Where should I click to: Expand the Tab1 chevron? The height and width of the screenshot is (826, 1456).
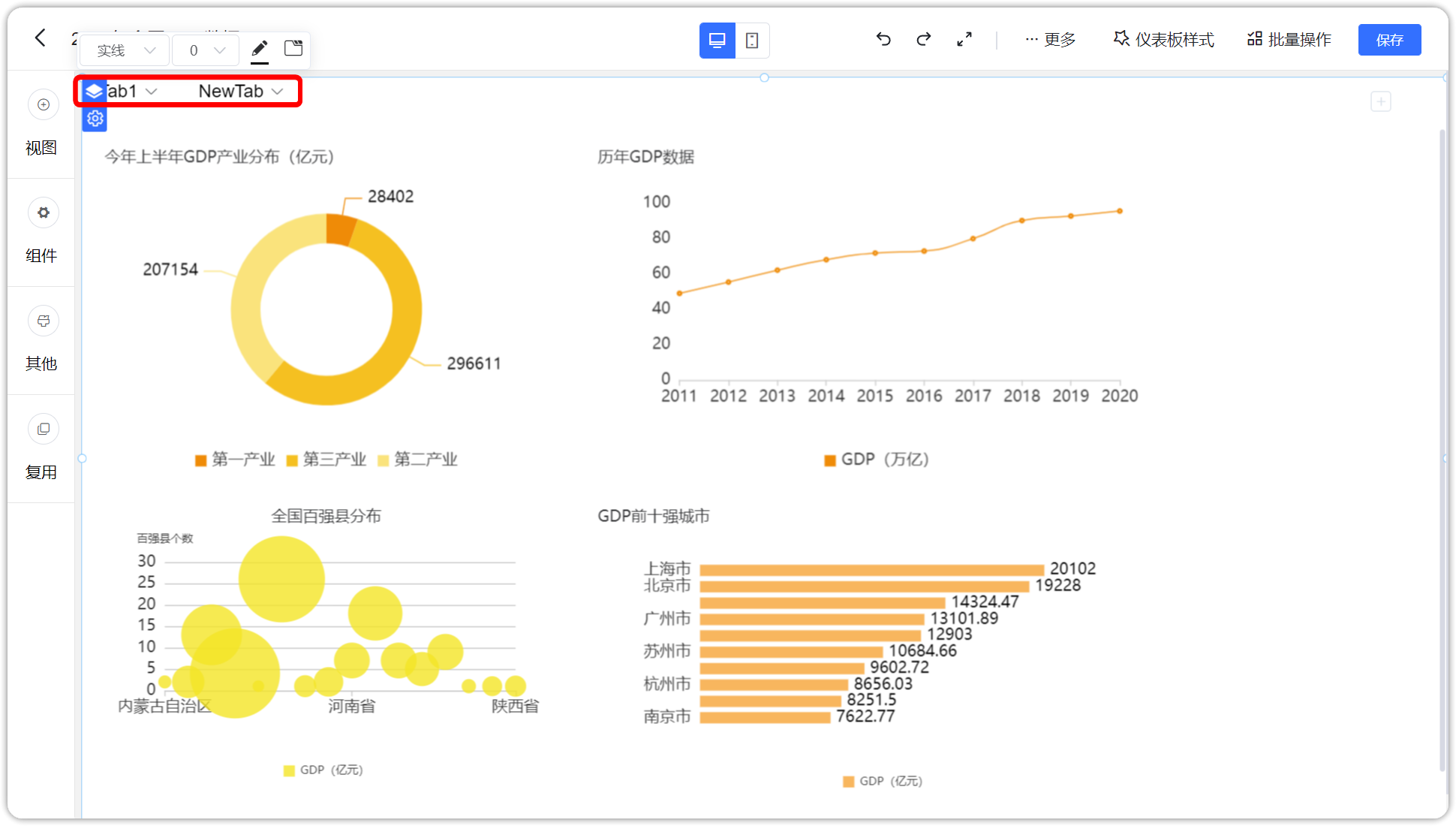pyautogui.click(x=152, y=92)
